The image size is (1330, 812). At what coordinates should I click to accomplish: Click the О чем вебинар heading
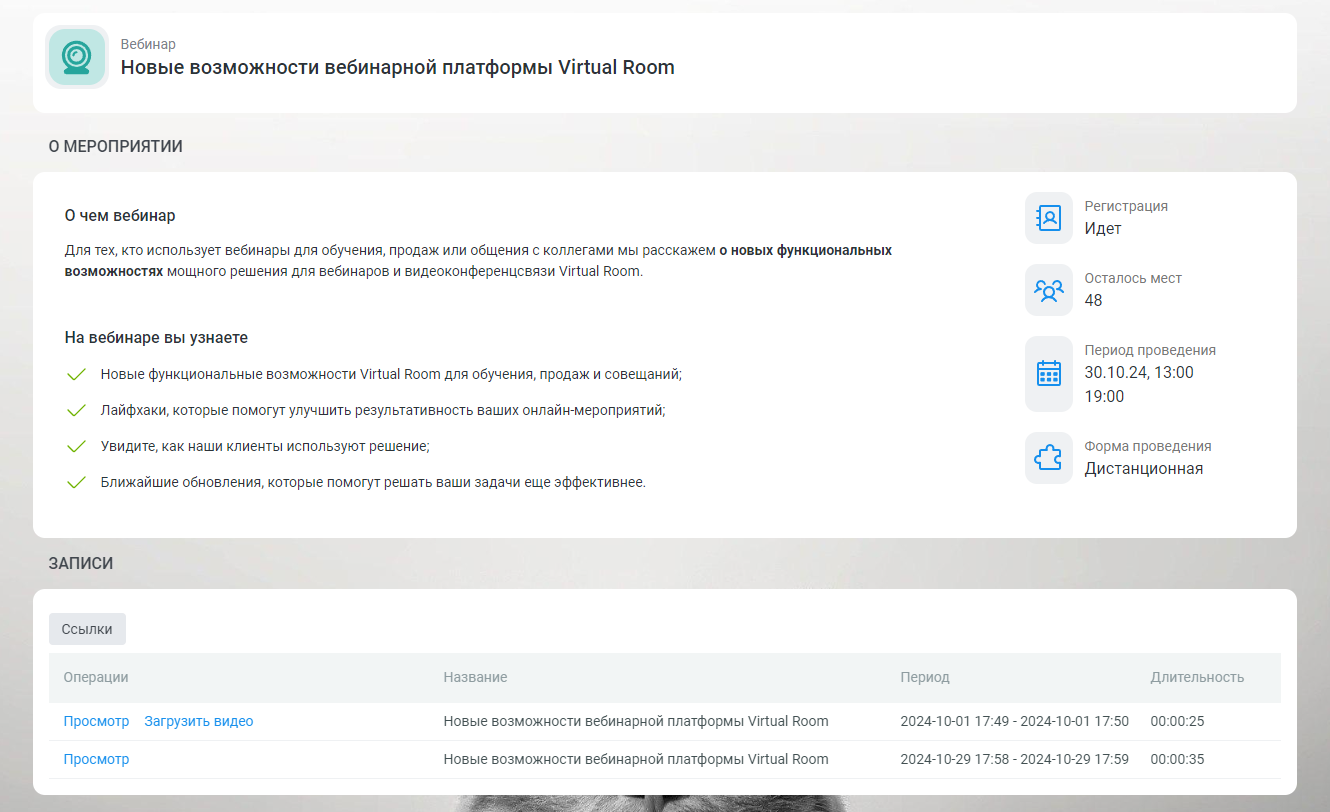click(120, 215)
